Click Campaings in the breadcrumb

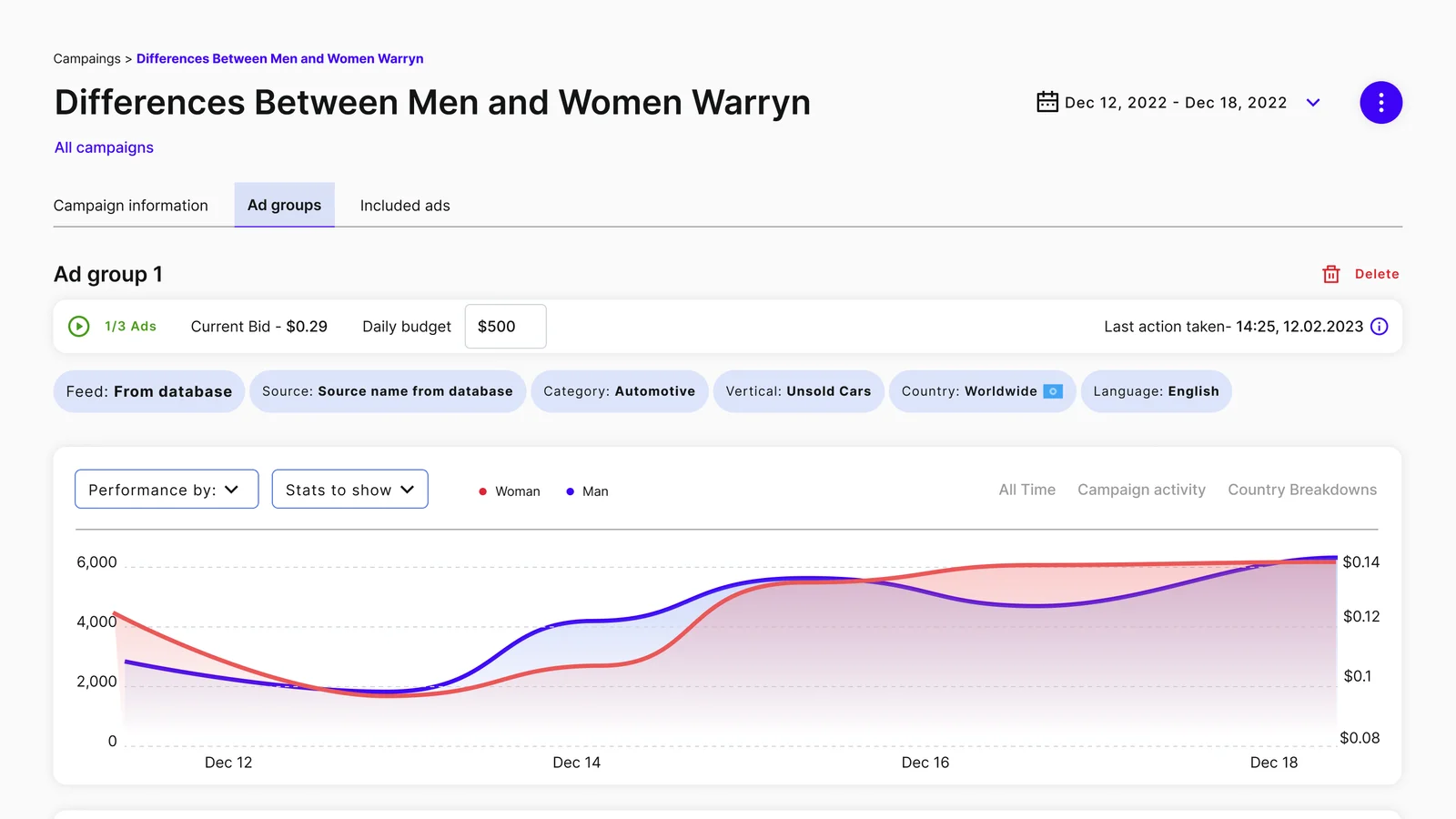tap(86, 58)
